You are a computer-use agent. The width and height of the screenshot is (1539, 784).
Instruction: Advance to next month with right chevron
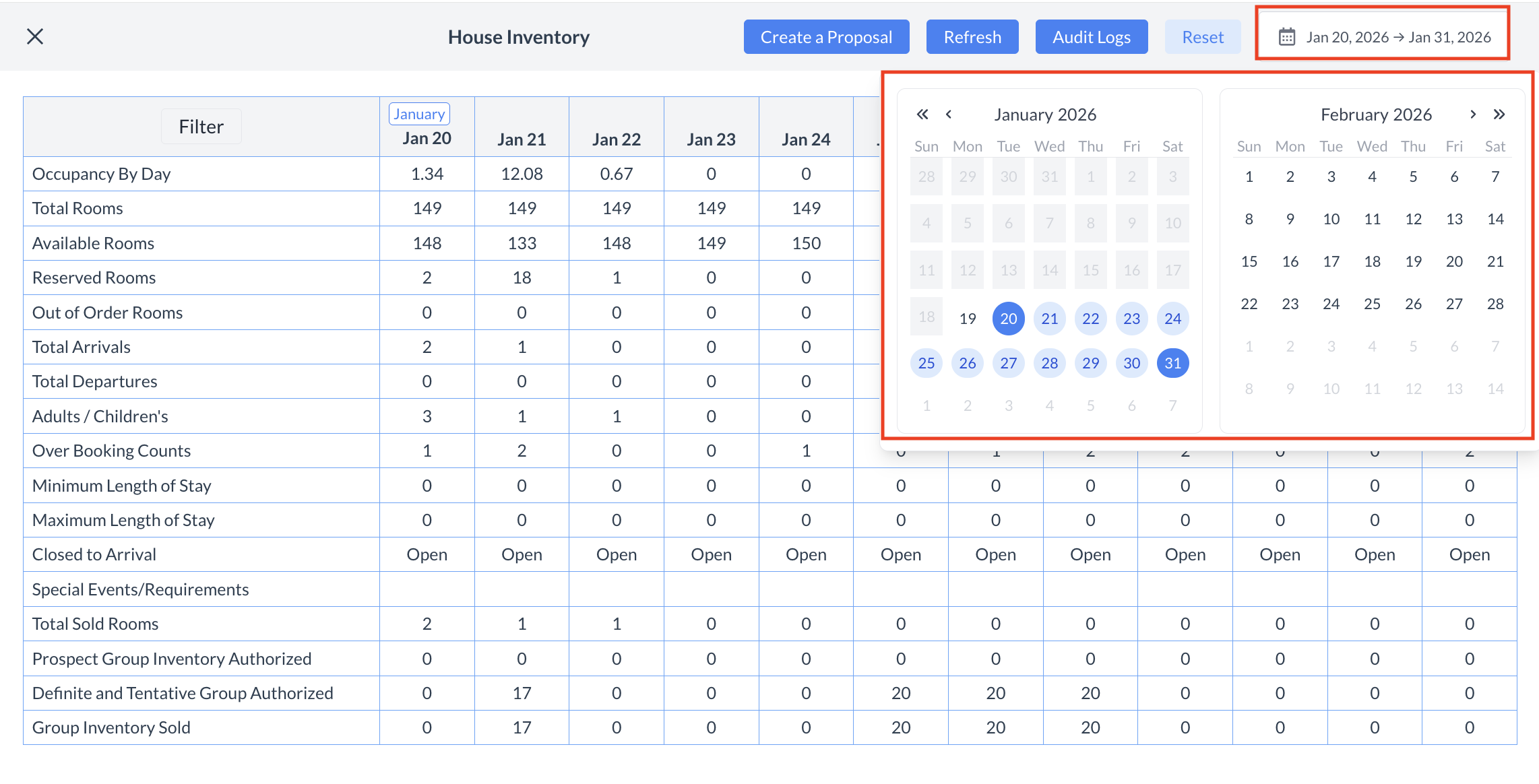click(x=1473, y=115)
